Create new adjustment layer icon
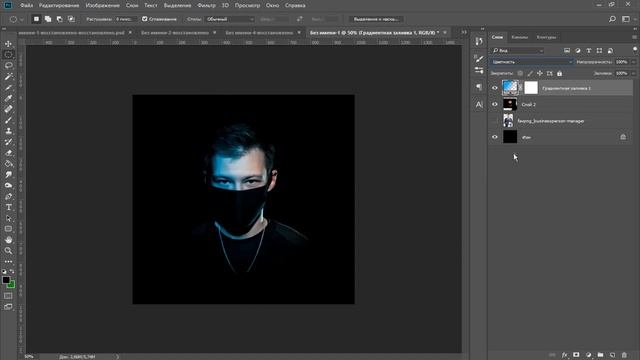 588,355
